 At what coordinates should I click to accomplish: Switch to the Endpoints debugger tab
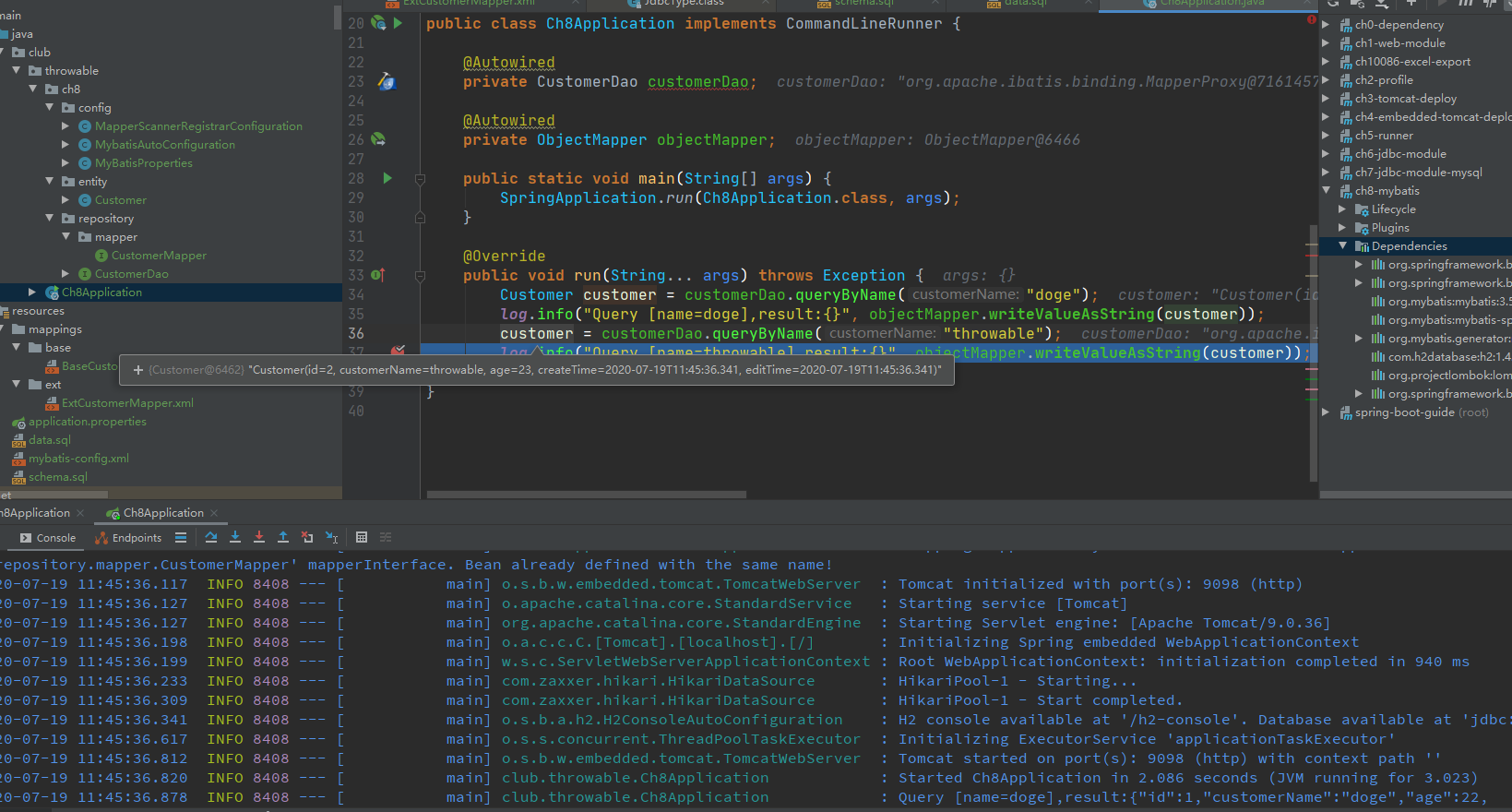coord(128,538)
